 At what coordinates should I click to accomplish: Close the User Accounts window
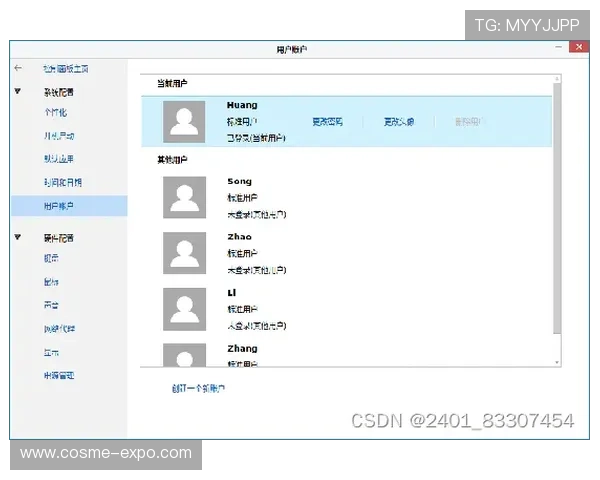[x=578, y=47]
